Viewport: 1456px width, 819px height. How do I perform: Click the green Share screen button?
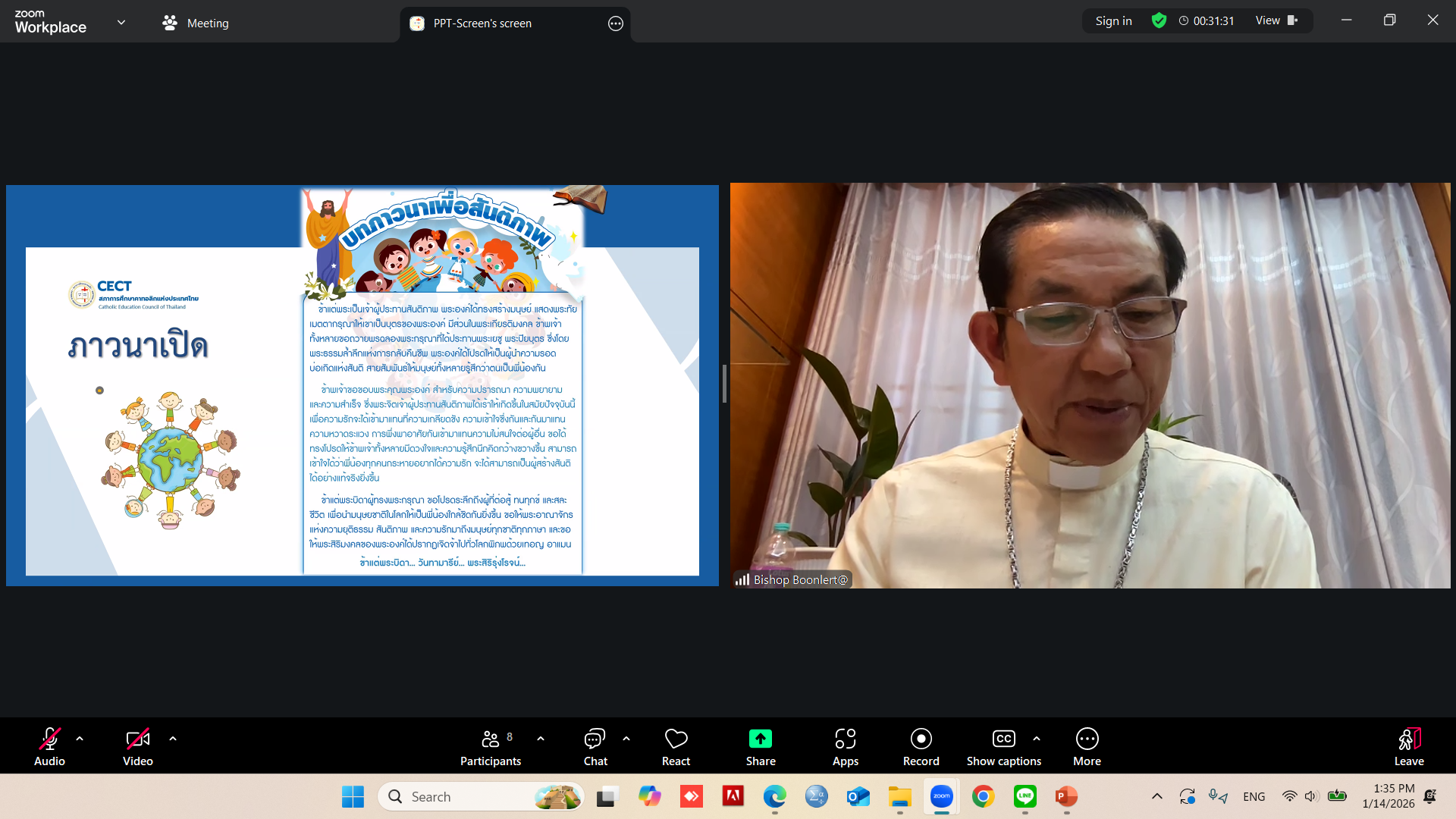tap(760, 747)
